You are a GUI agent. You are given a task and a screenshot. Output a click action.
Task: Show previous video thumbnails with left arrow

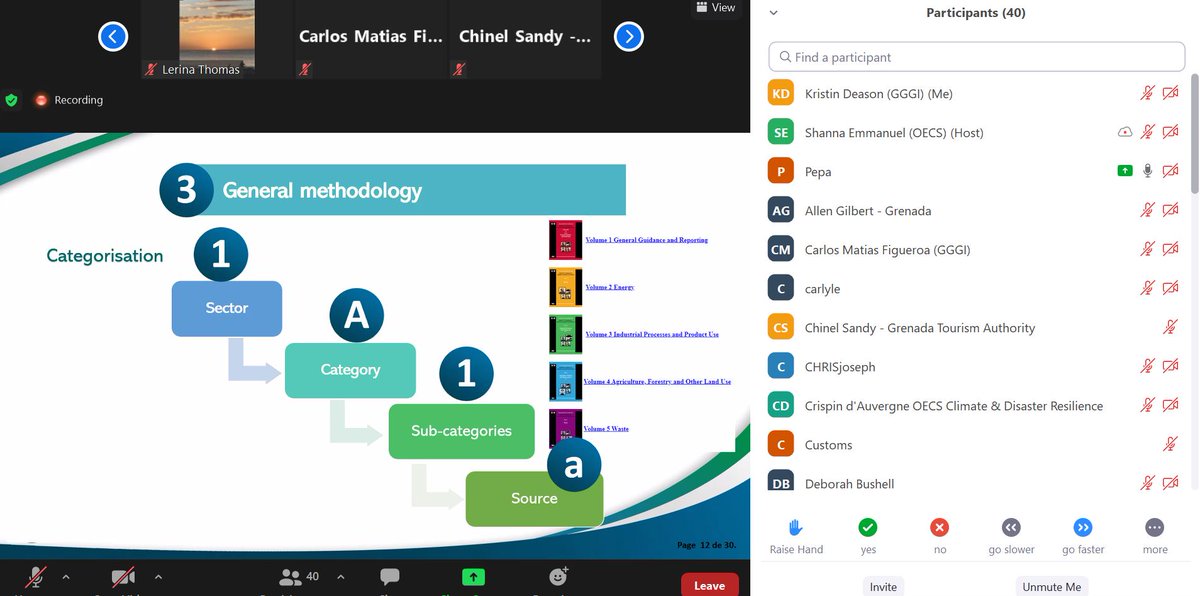point(113,37)
